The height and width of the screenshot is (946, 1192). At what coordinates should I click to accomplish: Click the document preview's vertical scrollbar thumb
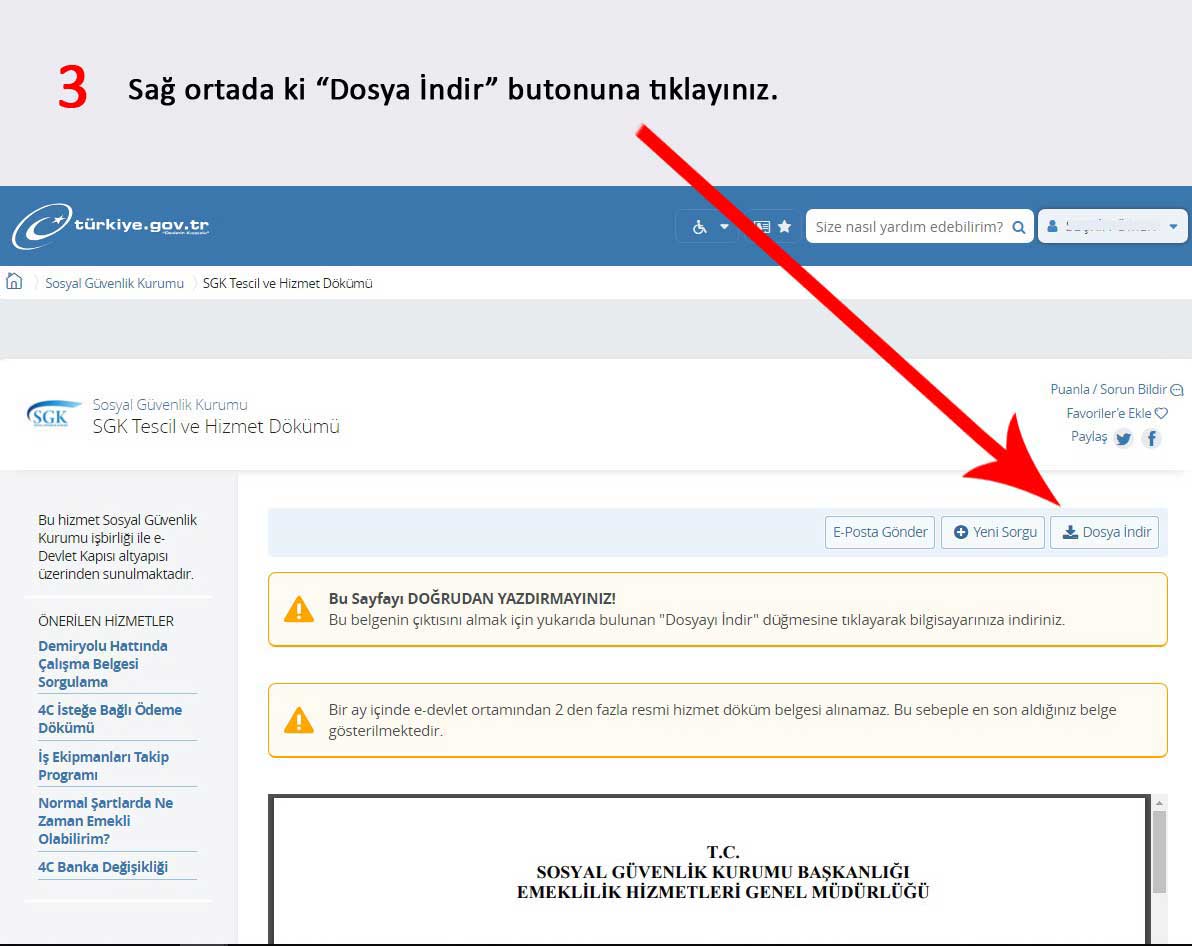(x=1159, y=852)
